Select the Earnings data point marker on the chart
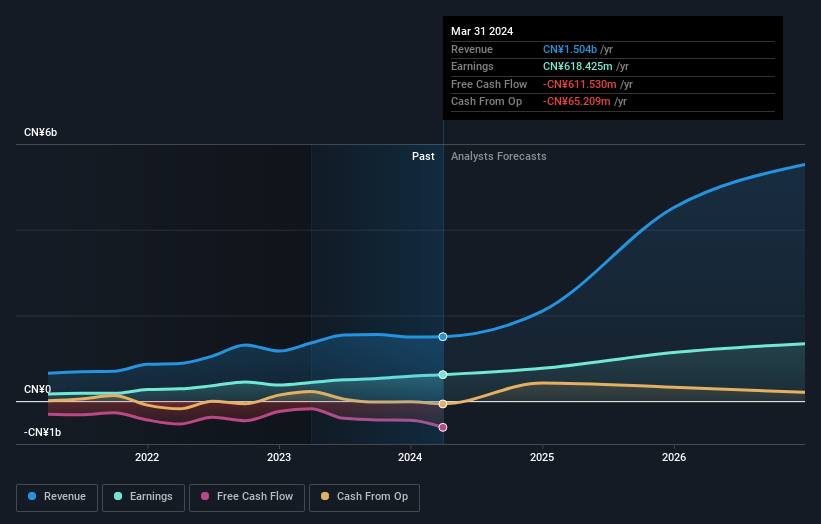The width and height of the screenshot is (821, 524). 443,374
